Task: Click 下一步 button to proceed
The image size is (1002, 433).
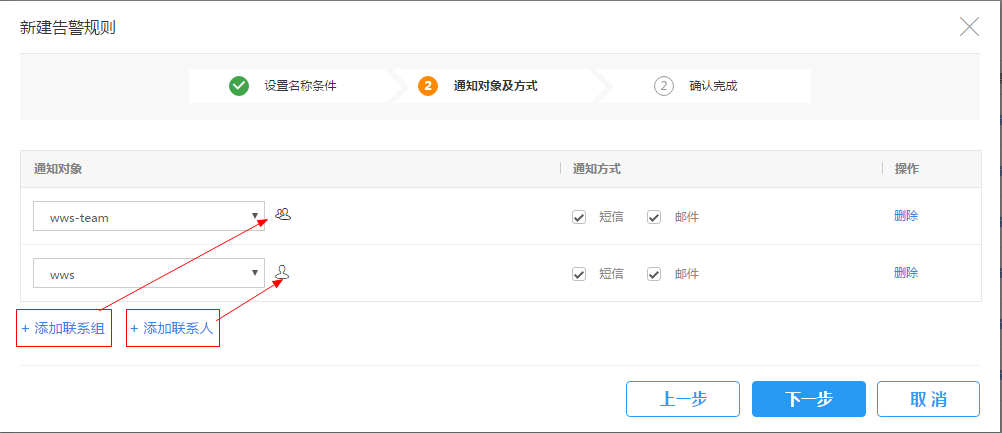Action: [808, 399]
